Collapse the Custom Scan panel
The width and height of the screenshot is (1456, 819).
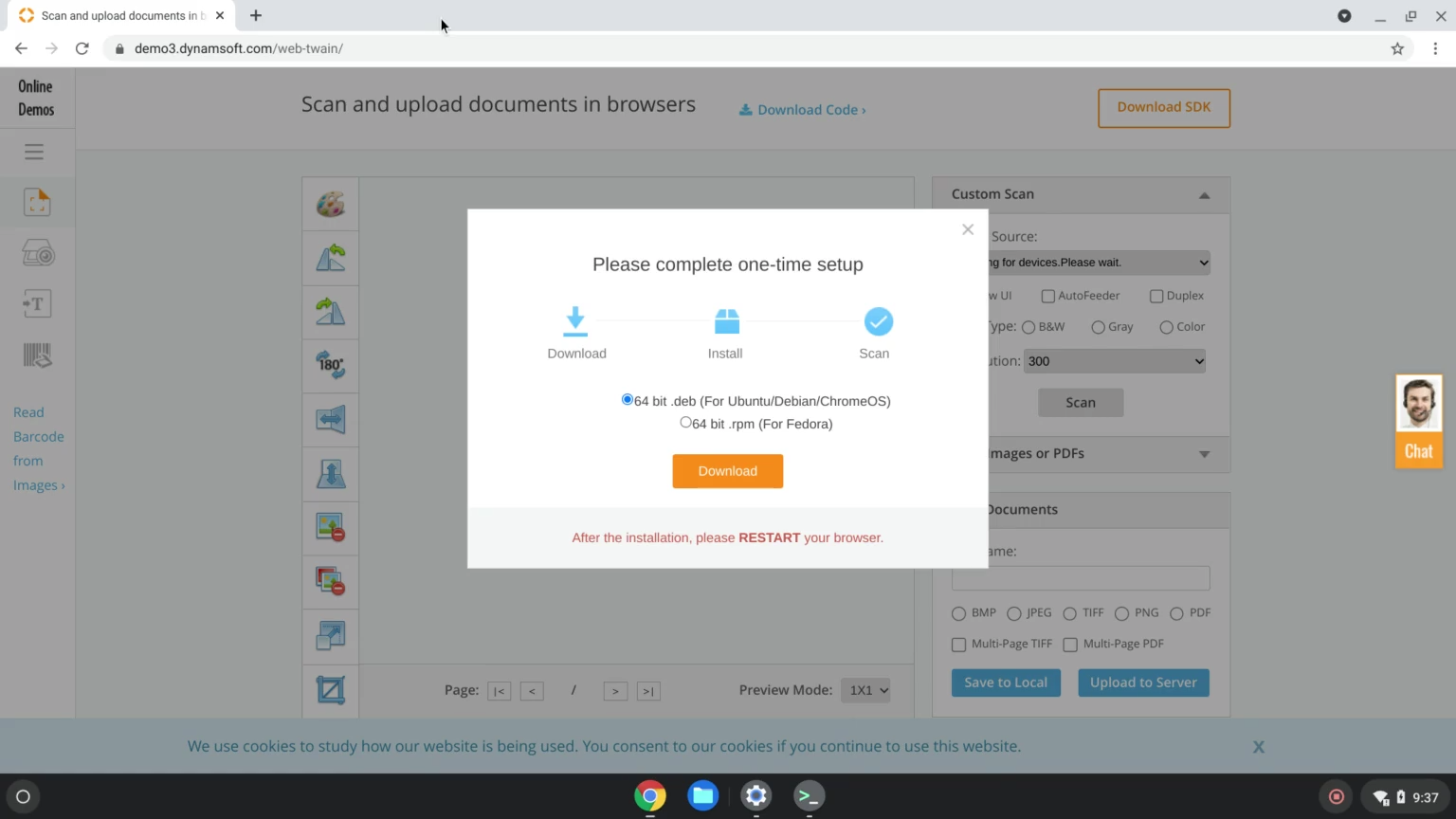click(x=1204, y=195)
